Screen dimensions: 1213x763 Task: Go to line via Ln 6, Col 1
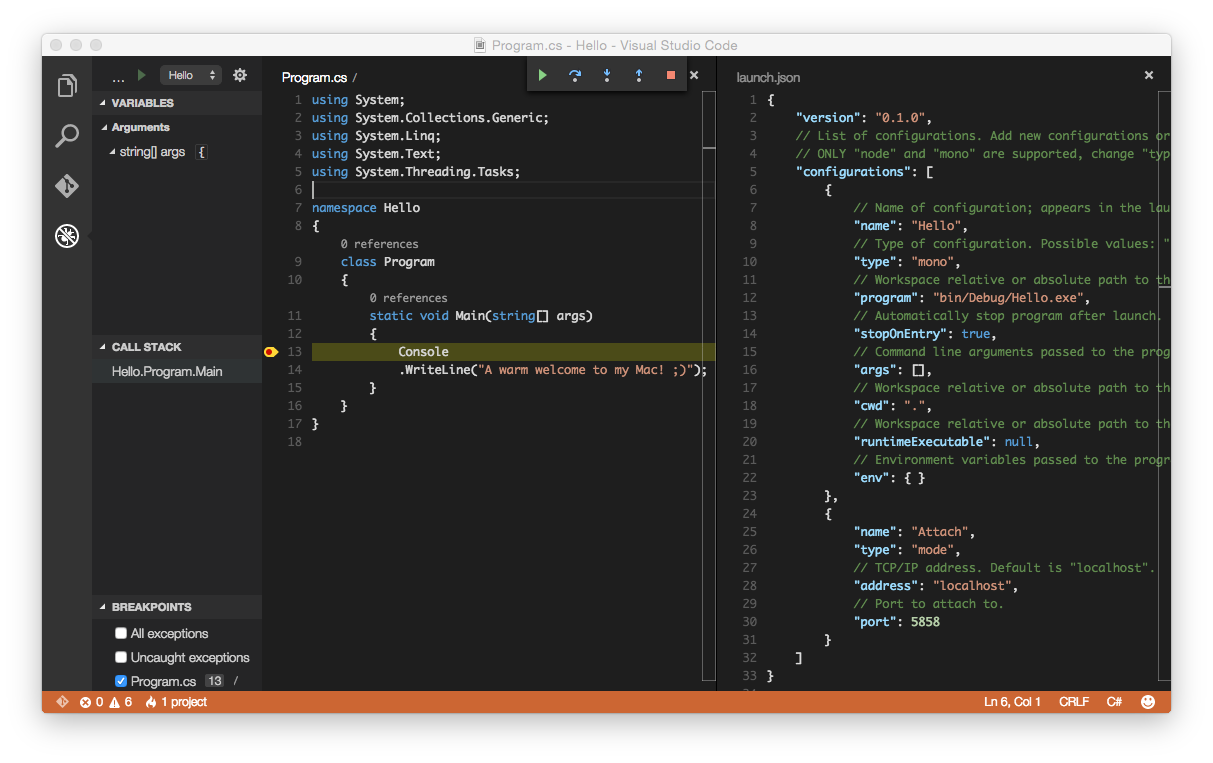(x=1012, y=702)
